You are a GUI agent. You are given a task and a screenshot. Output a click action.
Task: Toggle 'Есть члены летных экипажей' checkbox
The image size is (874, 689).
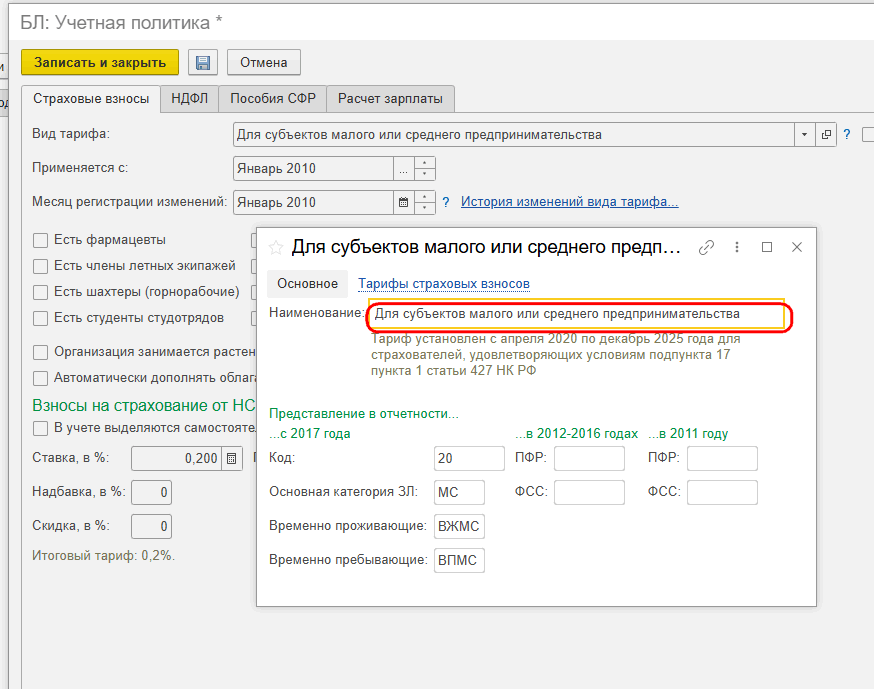(x=40, y=266)
